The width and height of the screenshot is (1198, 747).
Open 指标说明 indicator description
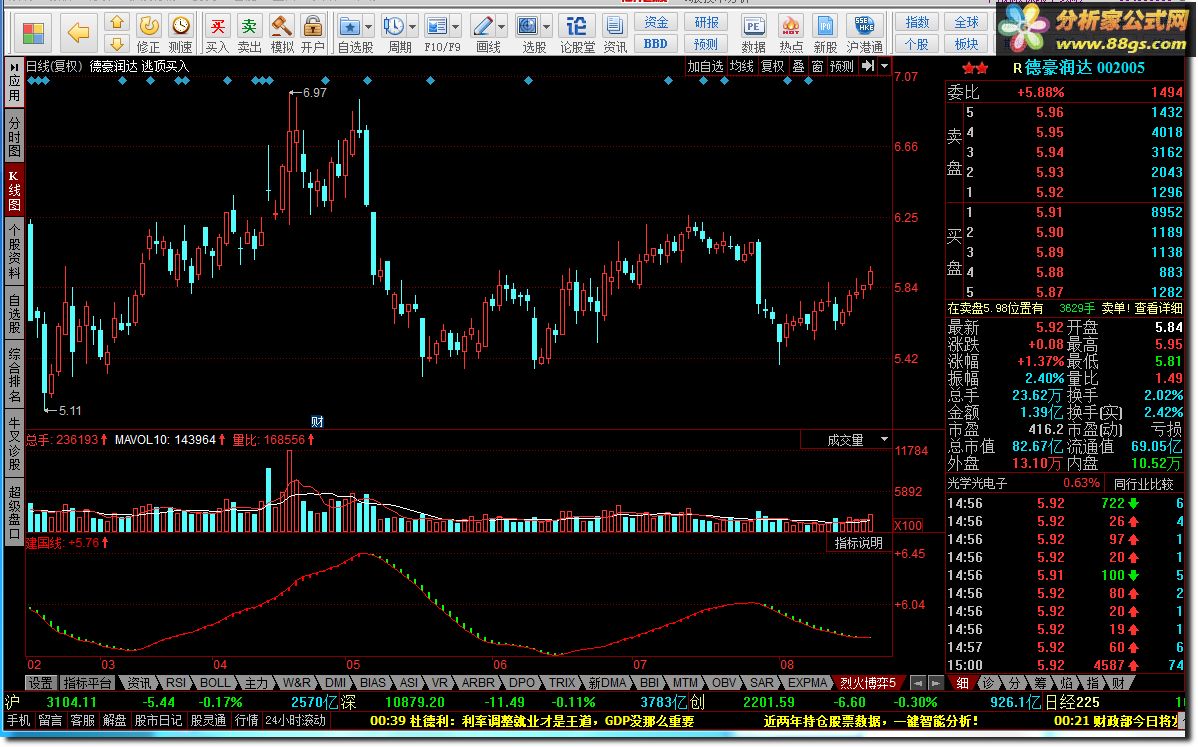pyautogui.click(x=859, y=543)
